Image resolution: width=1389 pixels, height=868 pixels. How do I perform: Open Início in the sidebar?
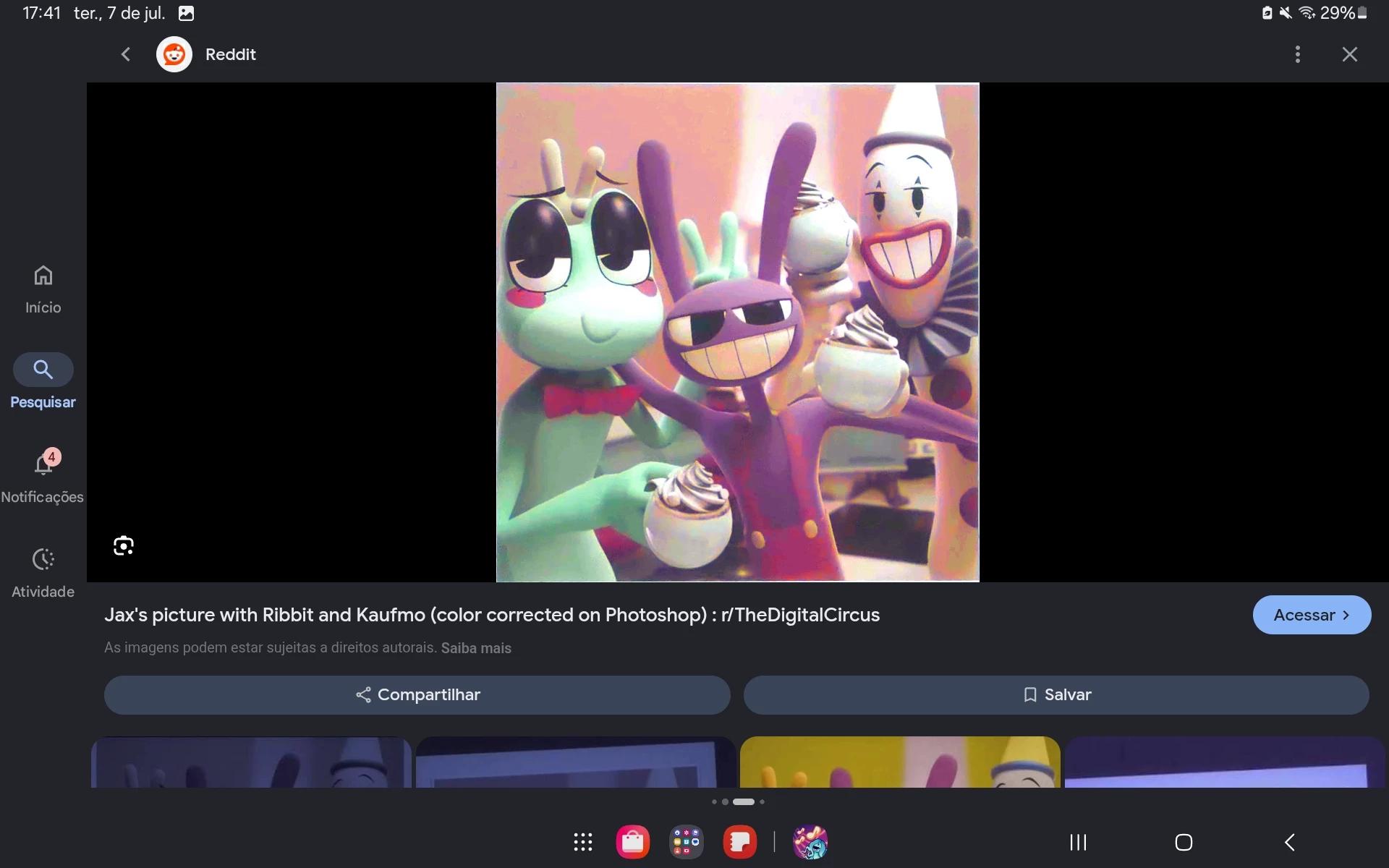[43, 289]
